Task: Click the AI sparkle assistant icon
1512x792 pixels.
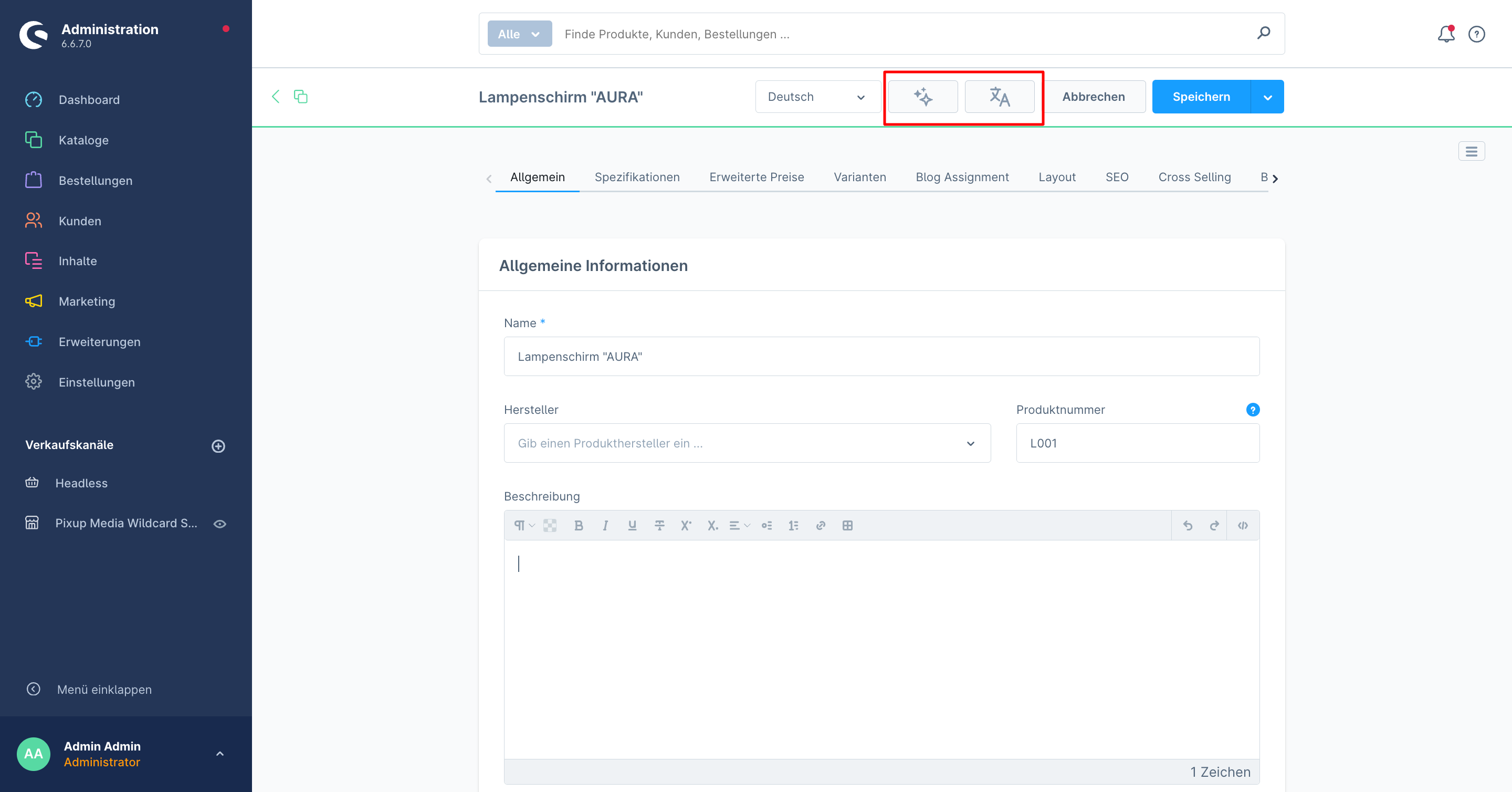Action: click(923, 97)
